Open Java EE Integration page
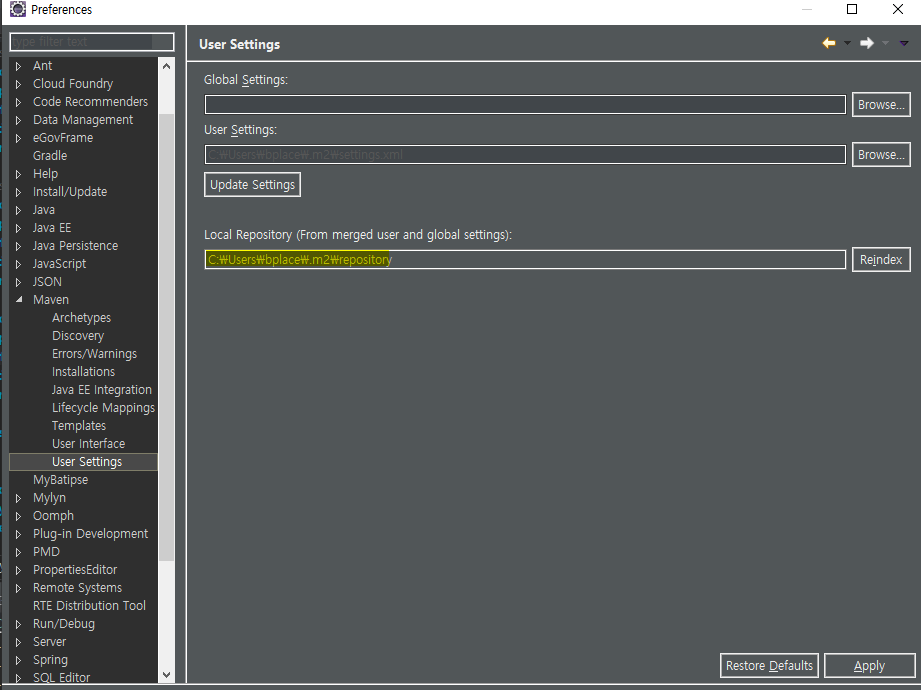921x690 pixels. click(x=102, y=390)
